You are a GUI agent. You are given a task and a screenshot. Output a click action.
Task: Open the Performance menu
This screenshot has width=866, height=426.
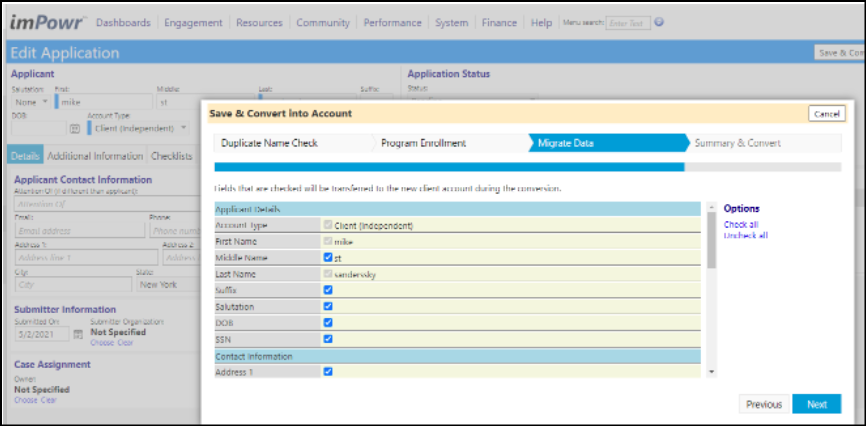392,23
